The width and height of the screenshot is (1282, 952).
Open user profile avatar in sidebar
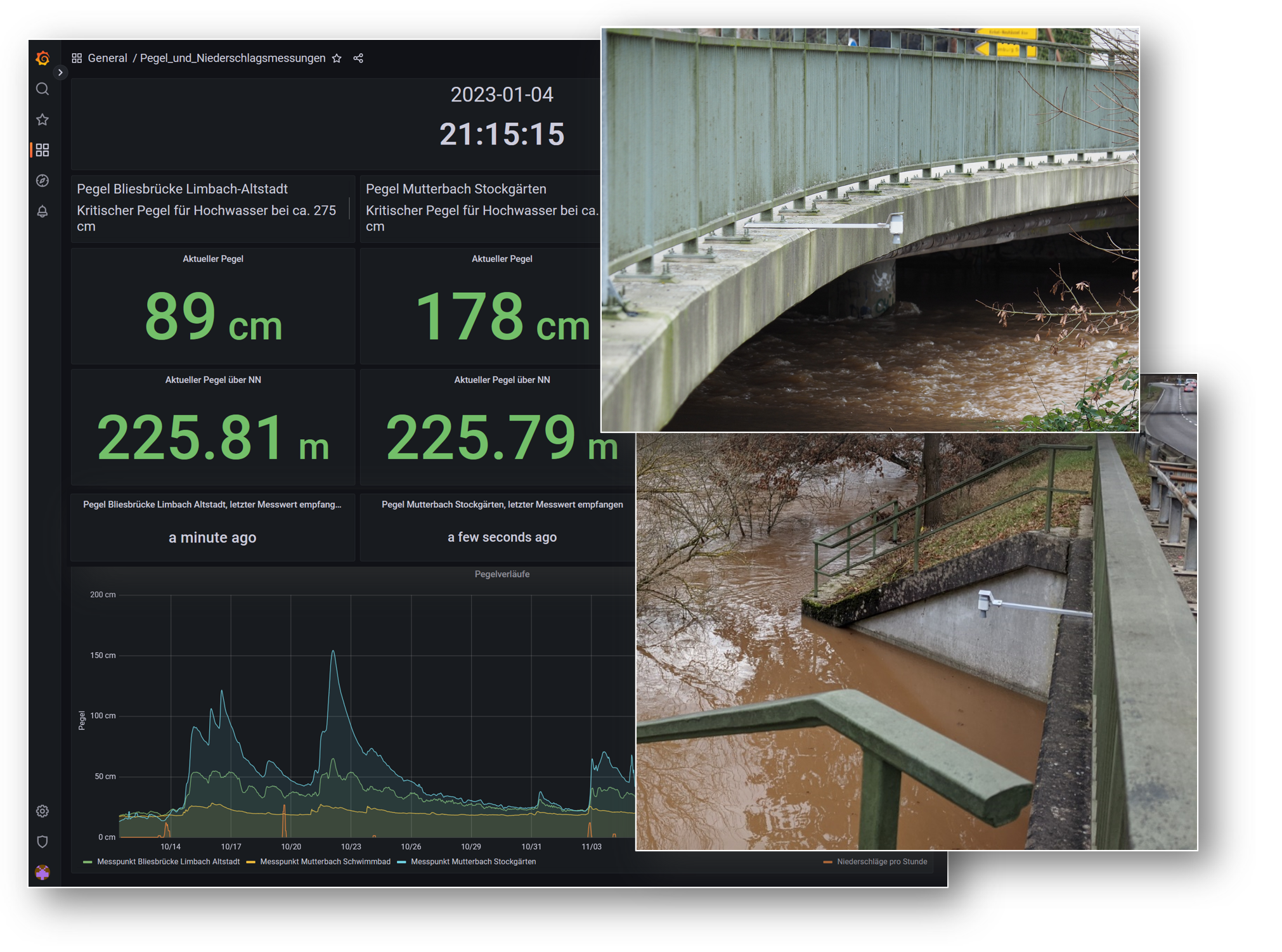(x=42, y=872)
